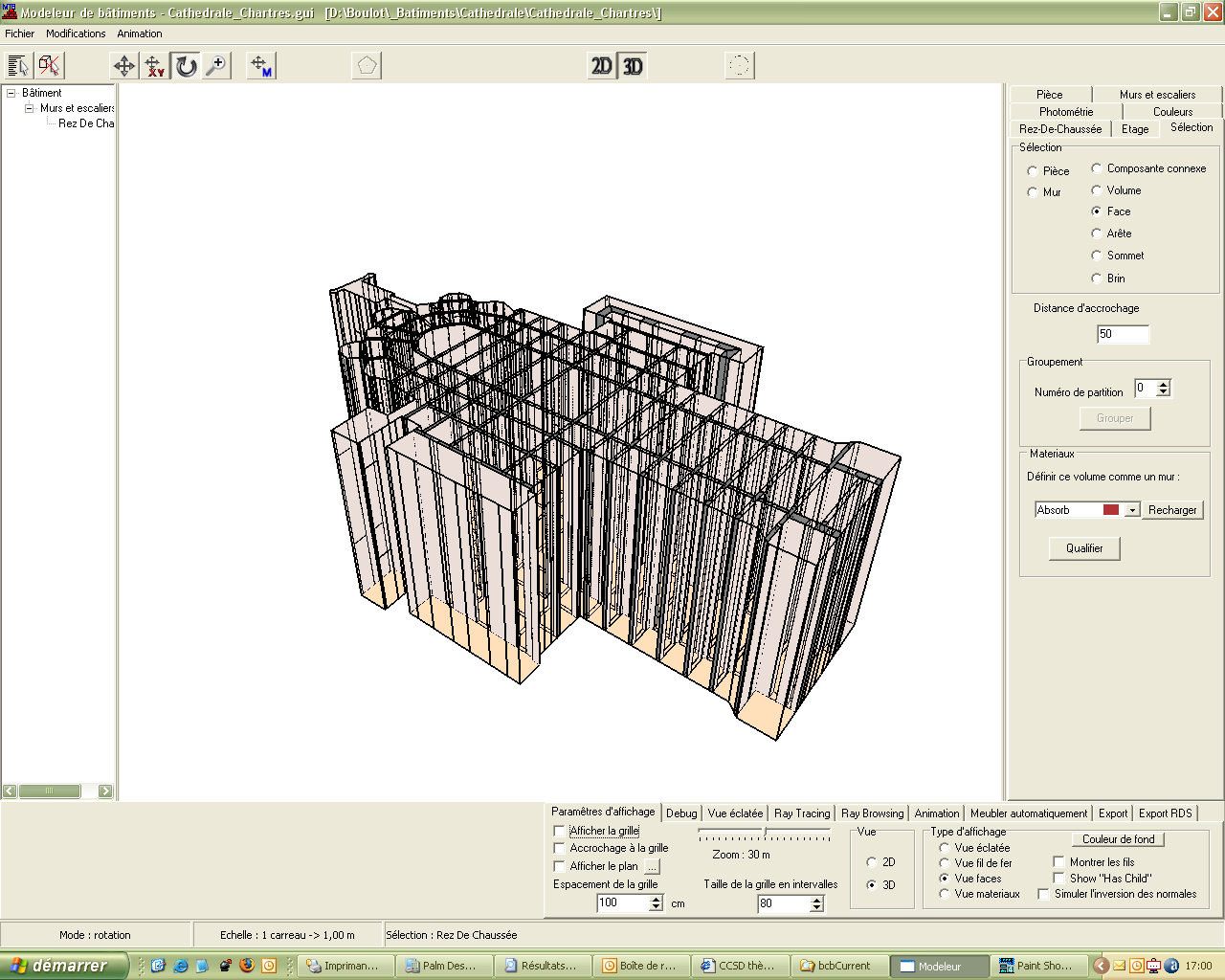
Task: Click the move M tool icon
Action: pyautogui.click(x=260, y=66)
